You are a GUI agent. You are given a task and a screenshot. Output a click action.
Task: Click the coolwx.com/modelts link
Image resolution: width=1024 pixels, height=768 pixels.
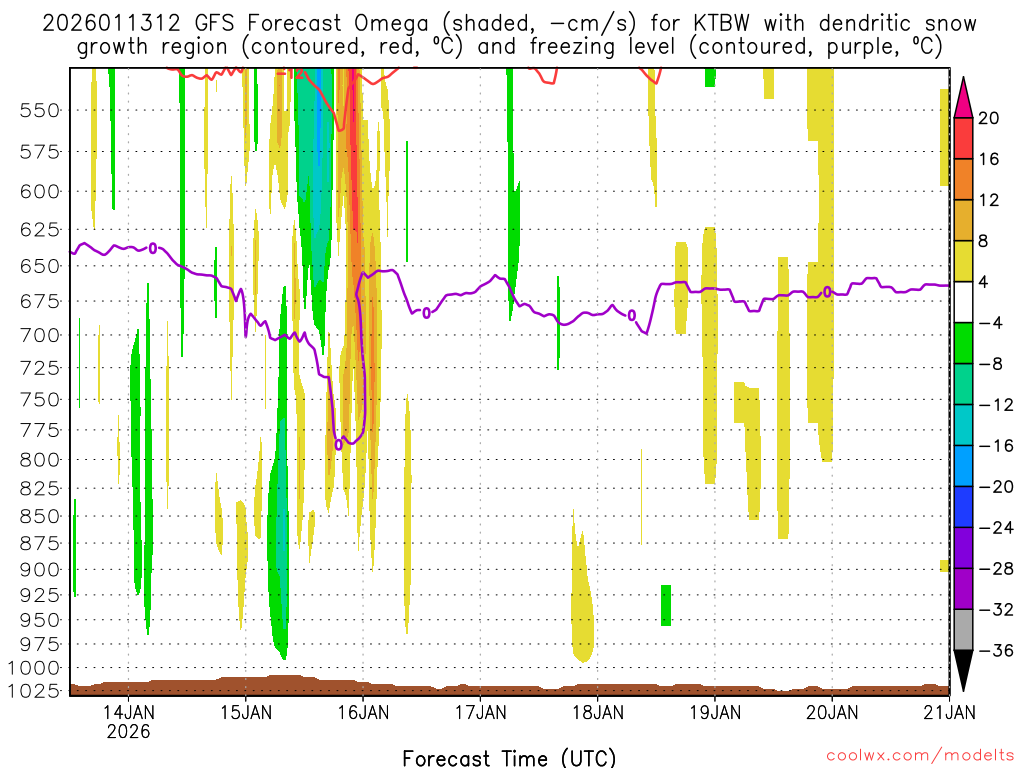tap(920, 756)
